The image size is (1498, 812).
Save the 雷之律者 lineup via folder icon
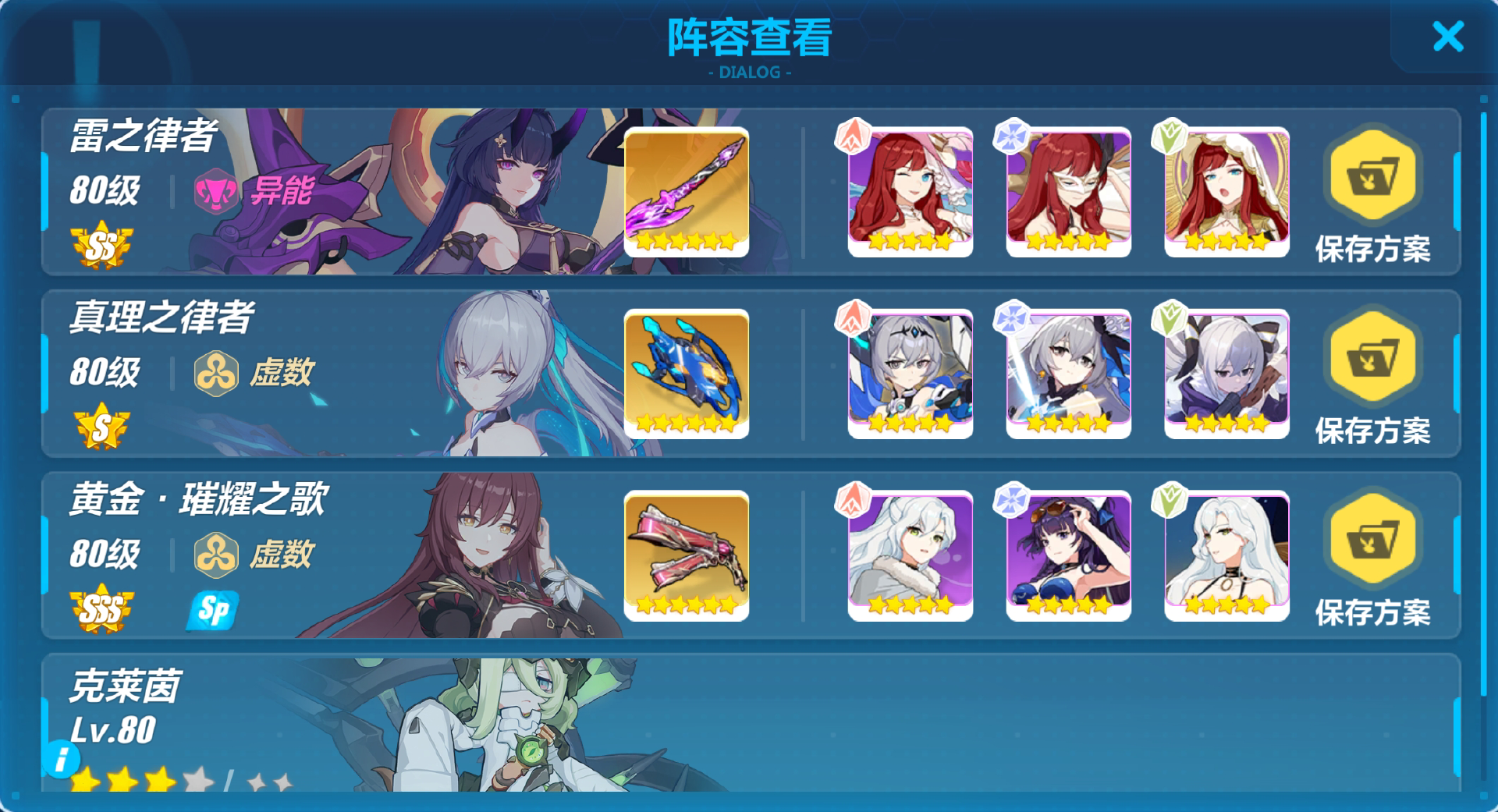[x=1372, y=176]
